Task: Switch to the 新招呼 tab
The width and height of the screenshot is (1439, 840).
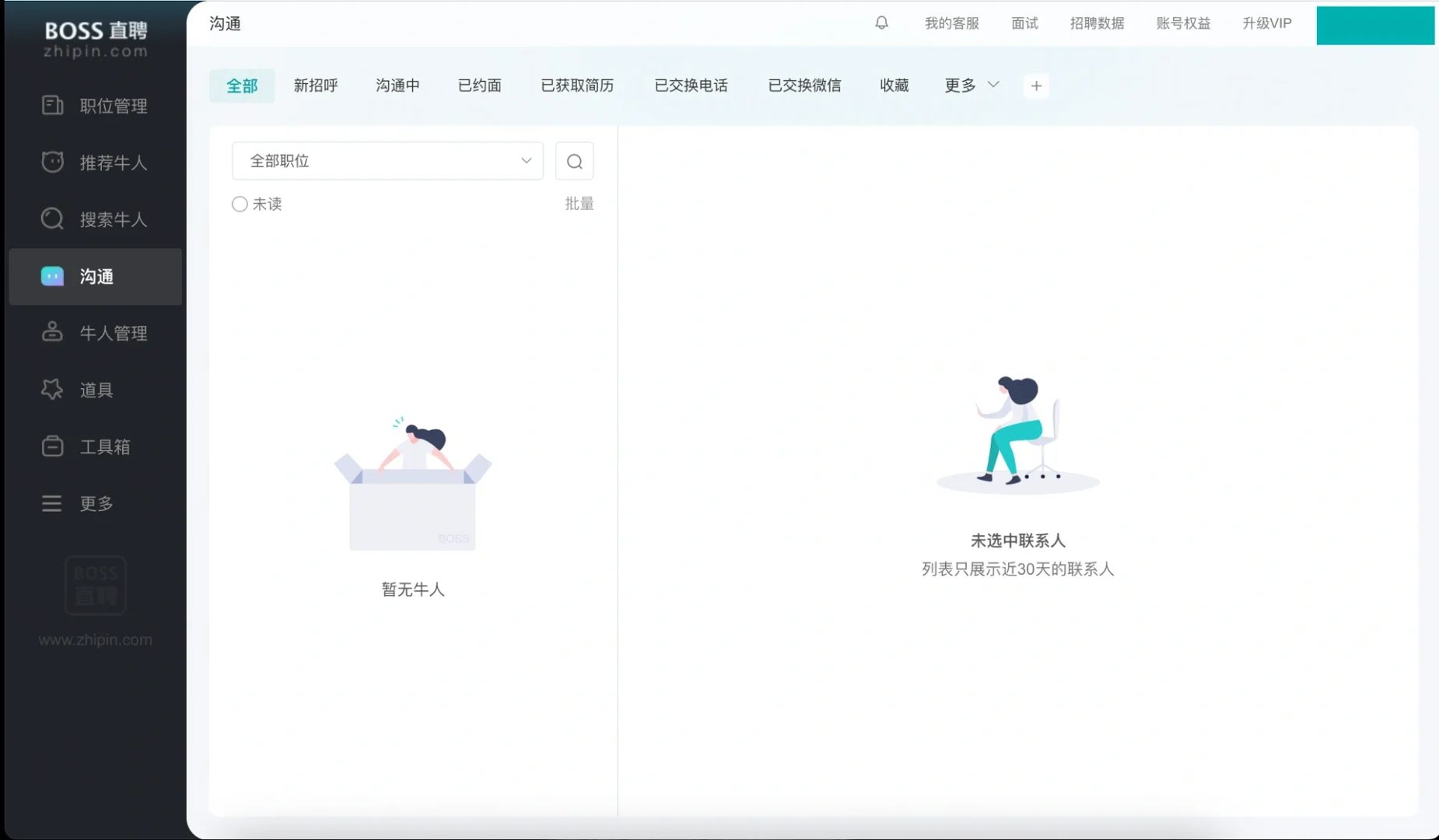Action: pos(315,86)
